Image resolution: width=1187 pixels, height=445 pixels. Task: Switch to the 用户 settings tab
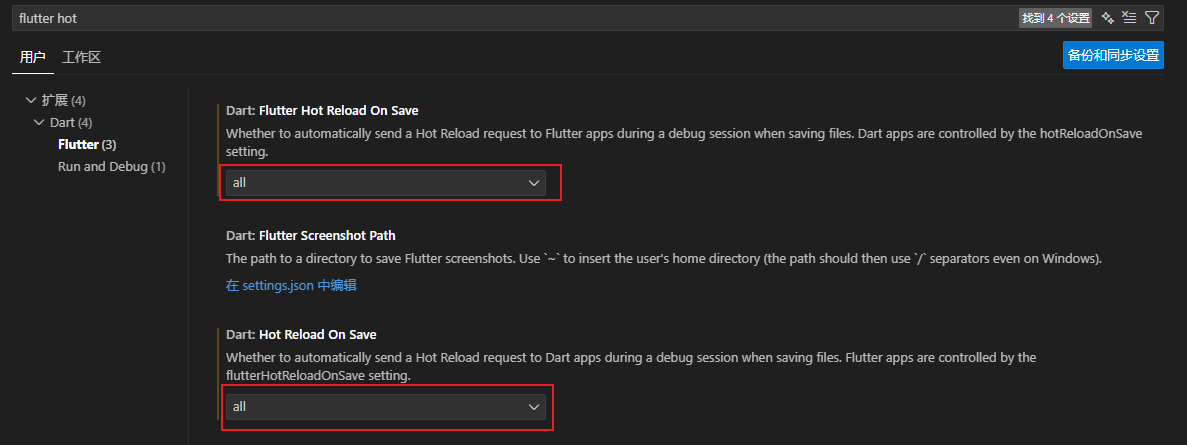coord(33,57)
